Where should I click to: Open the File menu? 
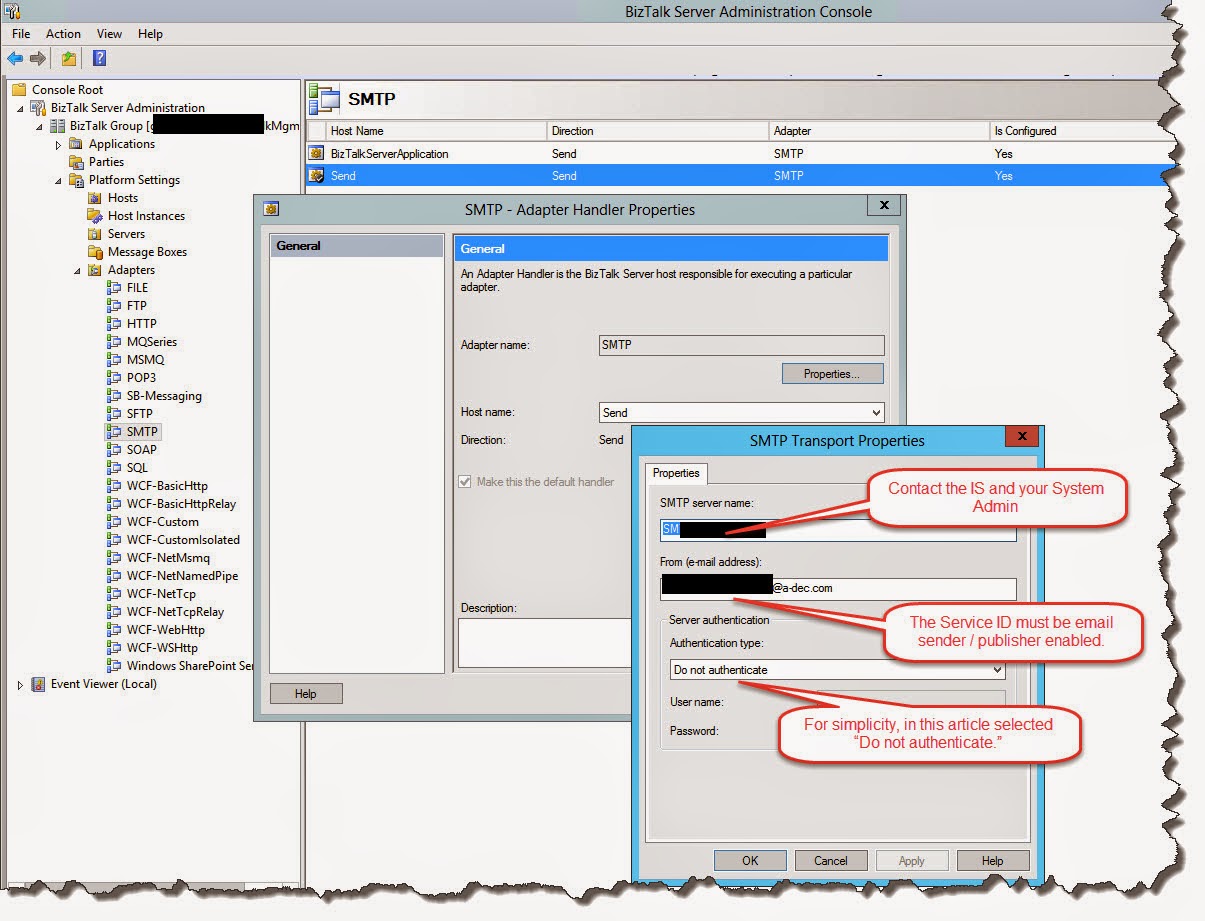[21, 34]
